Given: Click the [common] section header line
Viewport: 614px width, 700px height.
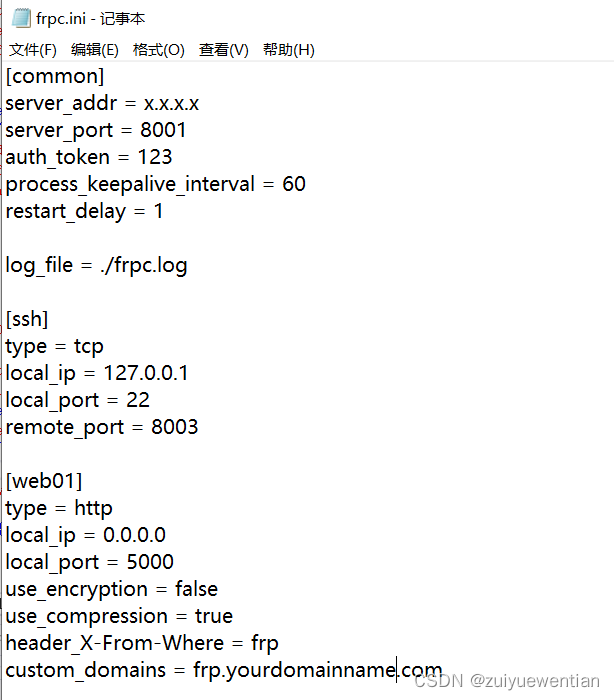Looking at the screenshot, I should pyautogui.click(x=55, y=76).
